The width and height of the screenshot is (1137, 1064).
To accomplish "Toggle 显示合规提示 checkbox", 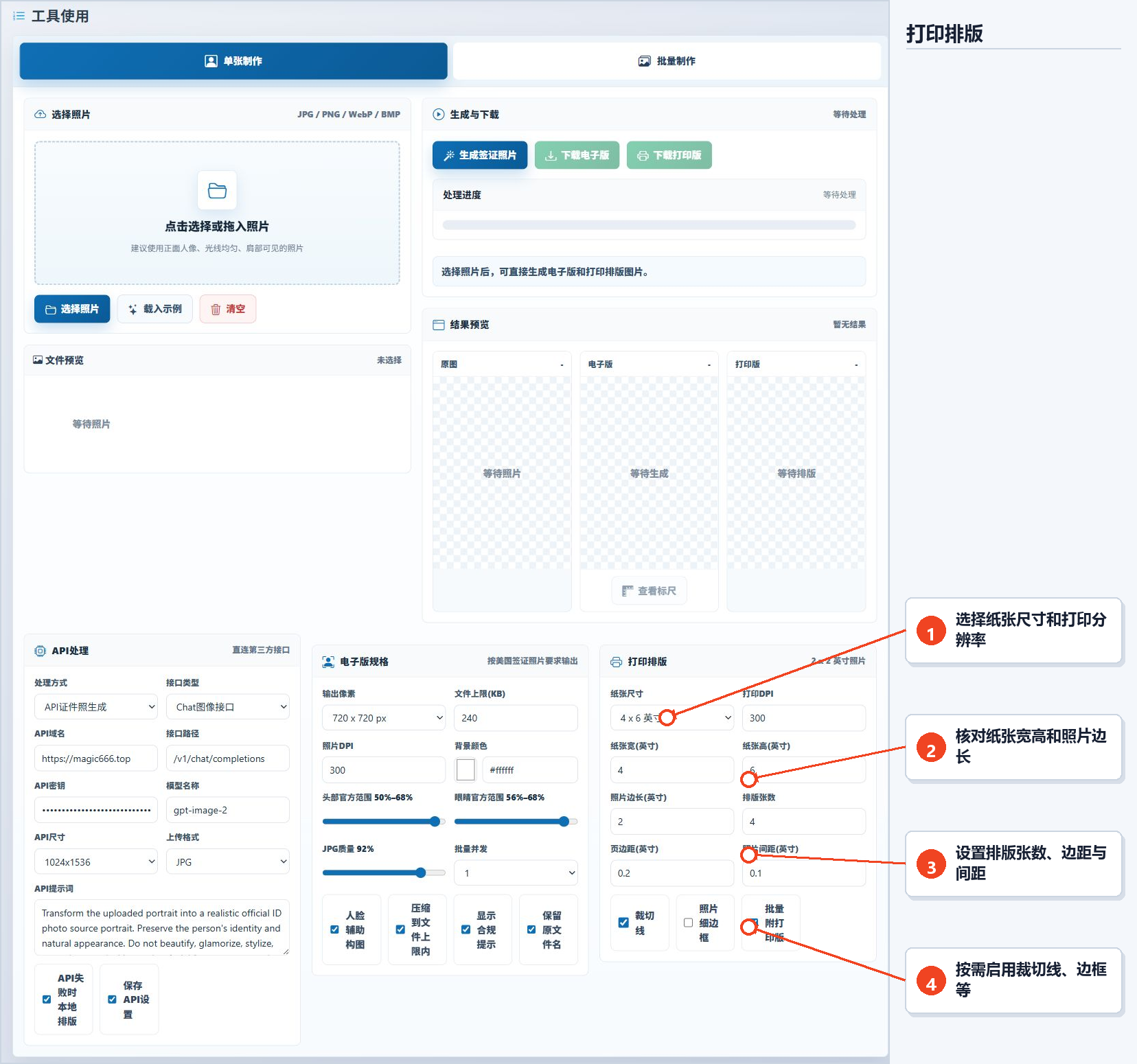I will (x=466, y=929).
